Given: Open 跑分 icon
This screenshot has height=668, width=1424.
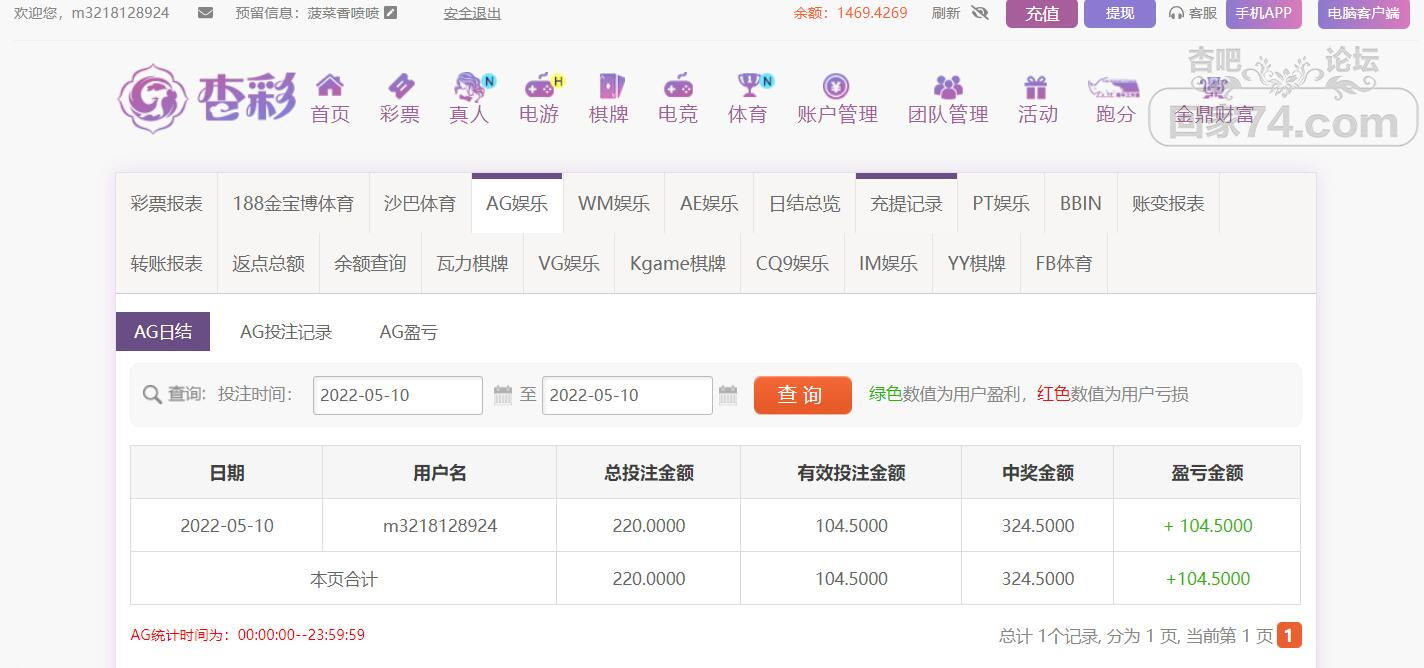Looking at the screenshot, I should (x=1114, y=87).
